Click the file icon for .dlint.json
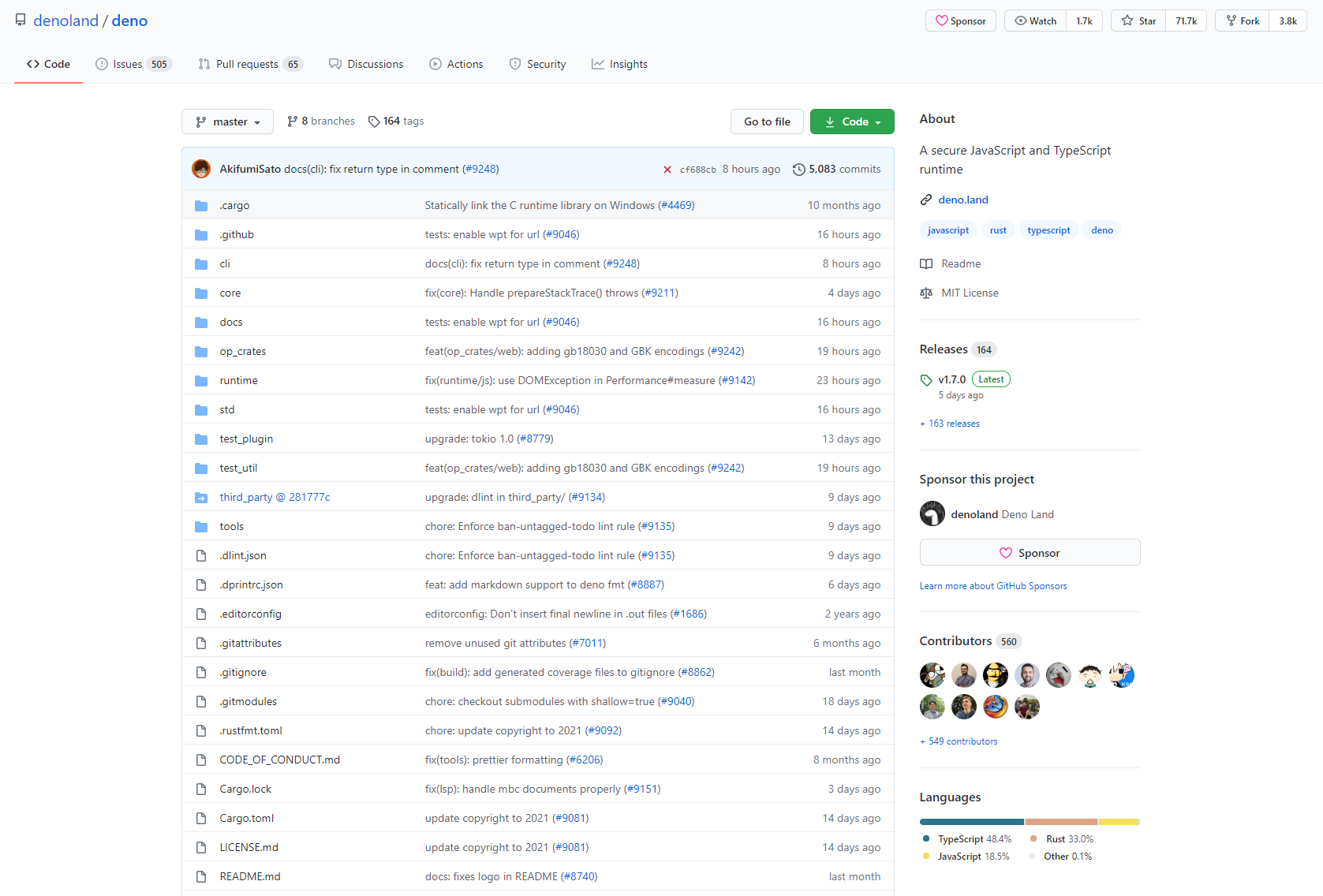 [201, 556]
